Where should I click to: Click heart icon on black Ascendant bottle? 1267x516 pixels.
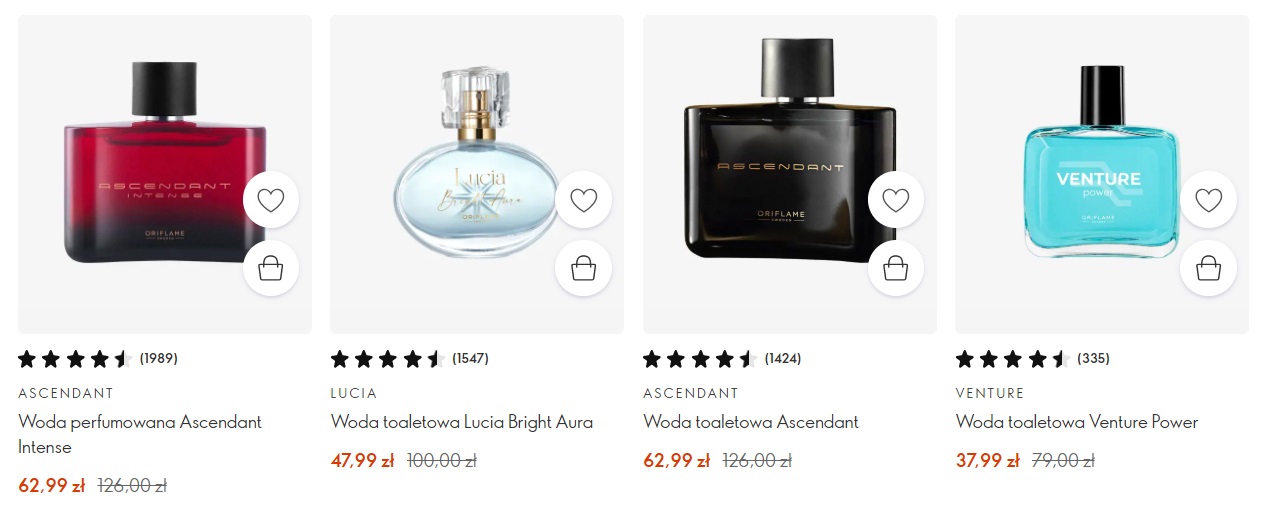point(896,200)
